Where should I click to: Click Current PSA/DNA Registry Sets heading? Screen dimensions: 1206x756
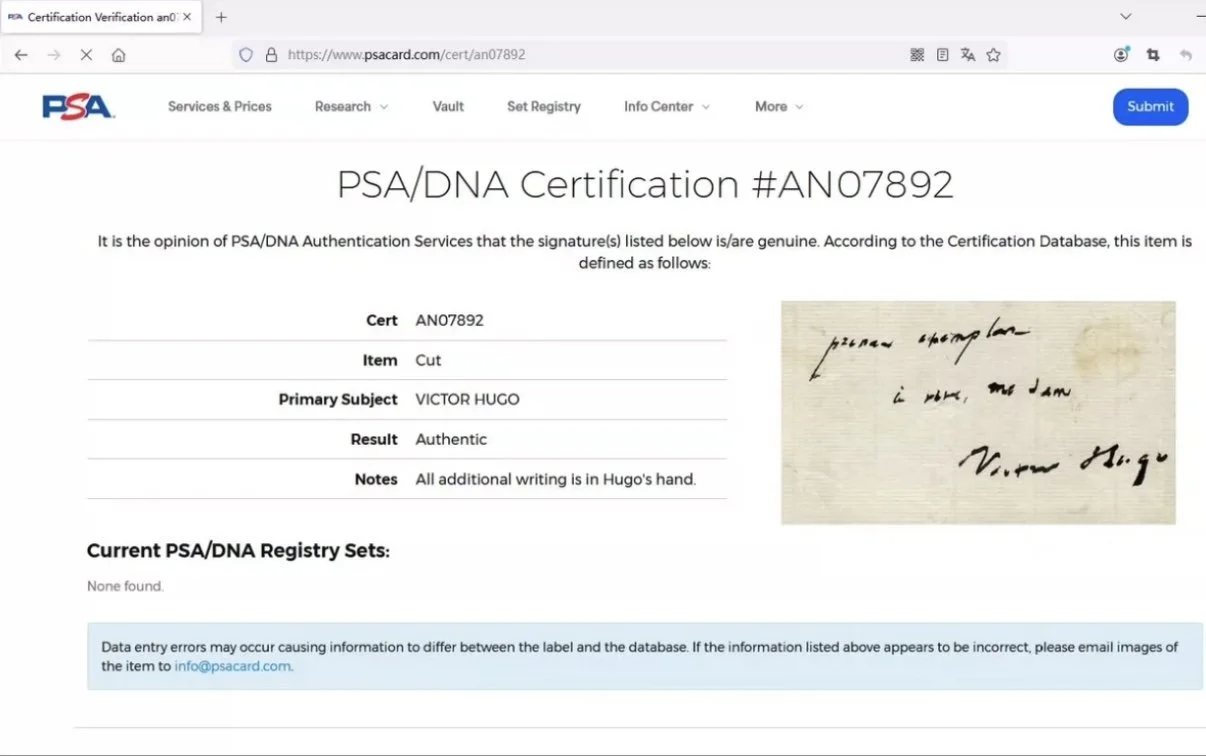238,551
